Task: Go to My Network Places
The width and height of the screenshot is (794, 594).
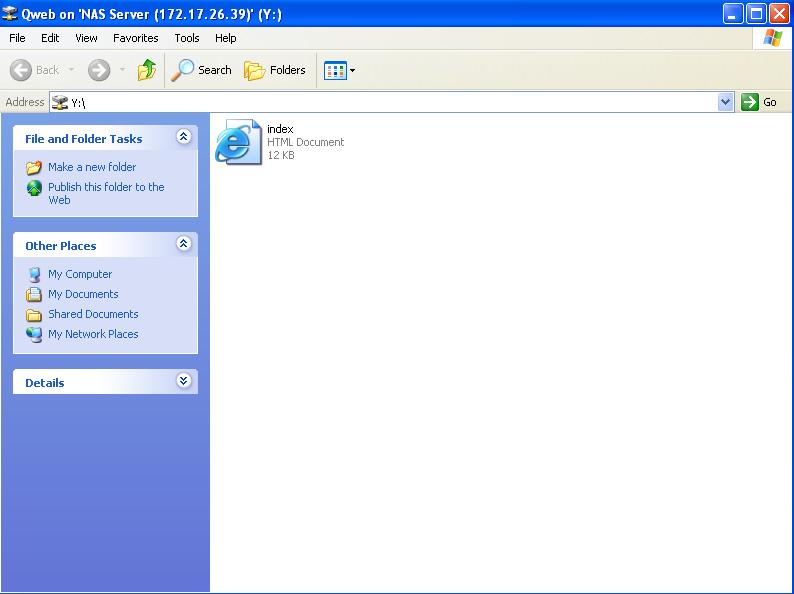Action: [x=93, y=334]
